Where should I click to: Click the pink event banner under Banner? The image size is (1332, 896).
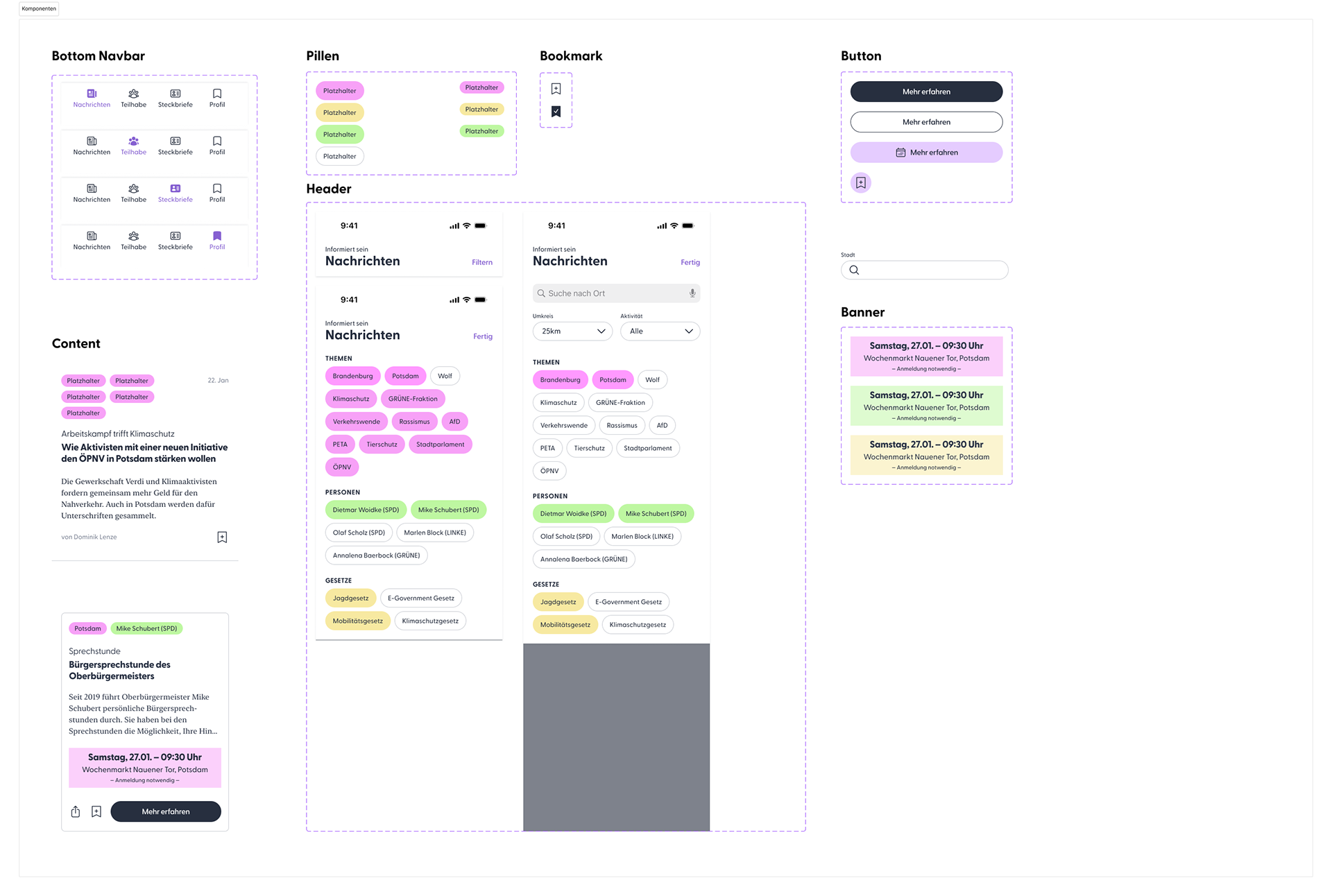926,356
